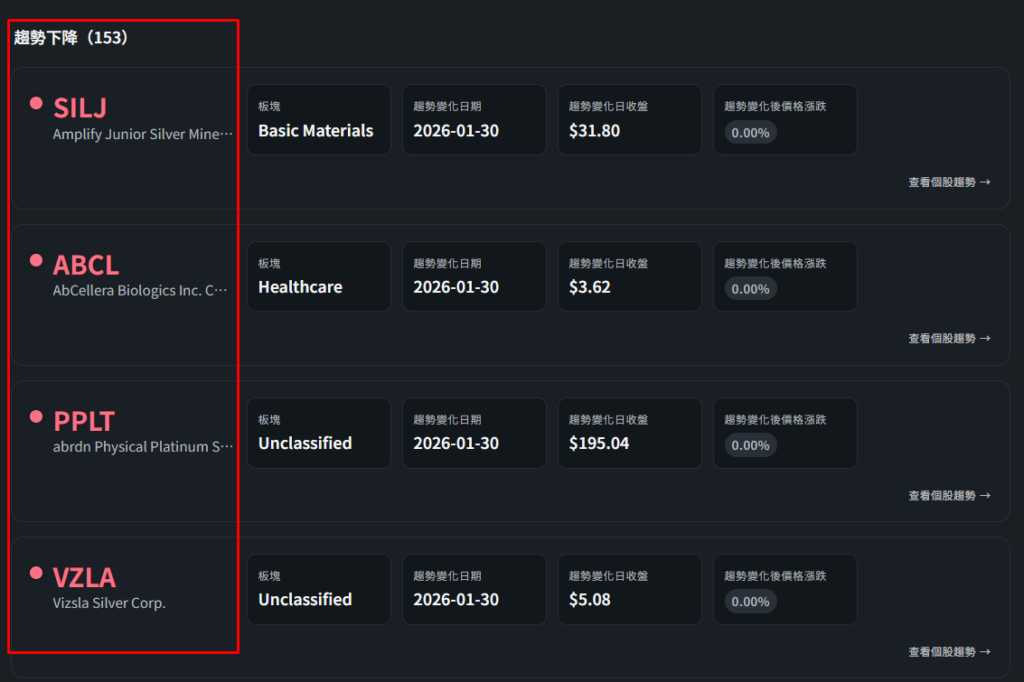This screenshot has width=1024, height=682.
Task: View individual stock trend for PPLT
Action: click(949, 495)
